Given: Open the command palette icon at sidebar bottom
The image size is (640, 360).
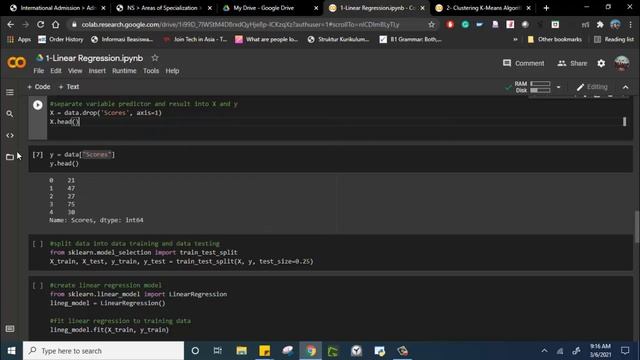Looking at the screenshot, I should click(10, 329).
